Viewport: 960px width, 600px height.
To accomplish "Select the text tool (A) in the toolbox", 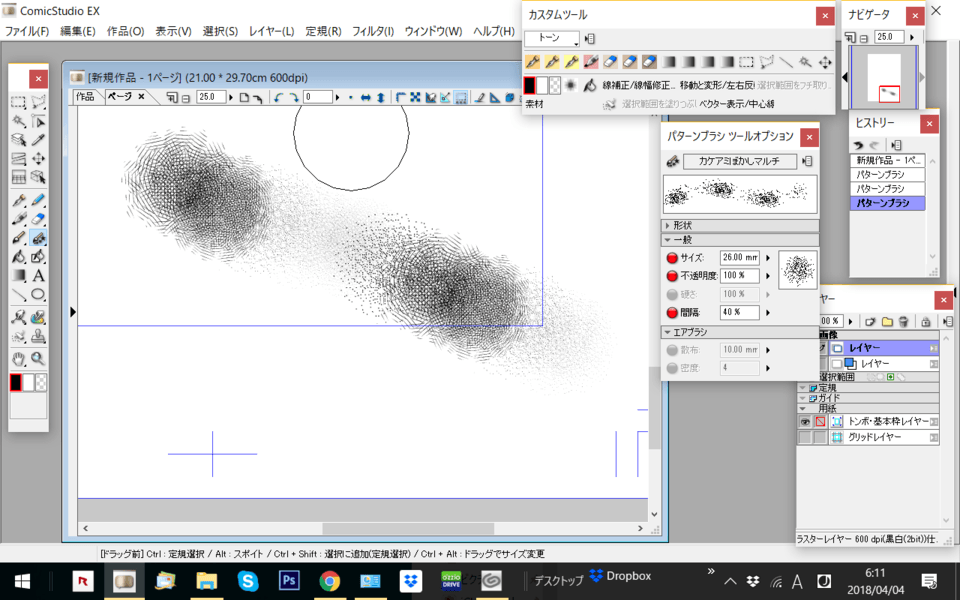I will point(38,276).
